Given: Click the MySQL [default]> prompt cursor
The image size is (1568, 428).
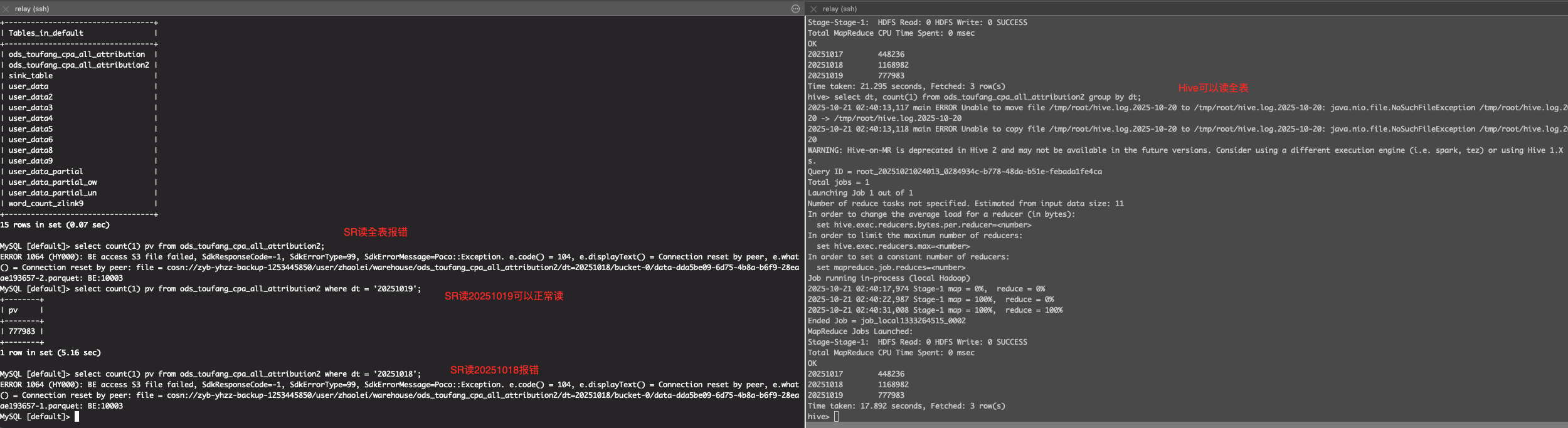Looking at the screenshot, I should [77, 417].
